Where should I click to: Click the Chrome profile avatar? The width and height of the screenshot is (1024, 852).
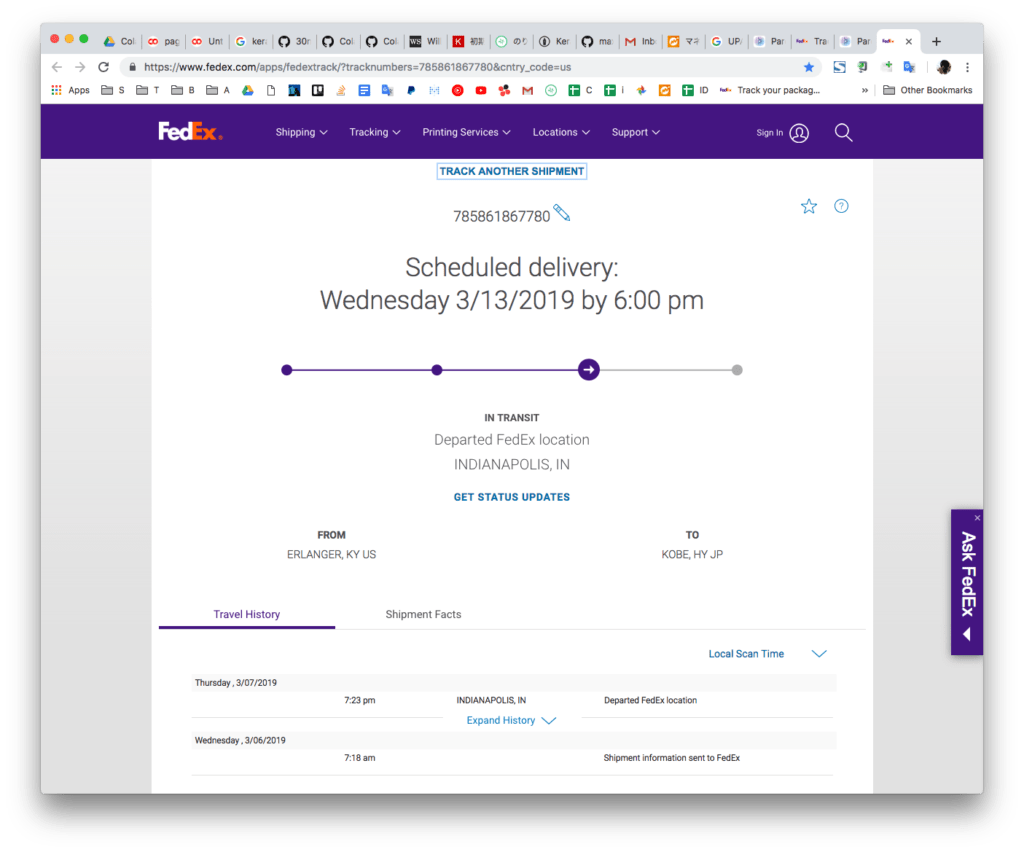pyautogui.click(x=944, y=67)
